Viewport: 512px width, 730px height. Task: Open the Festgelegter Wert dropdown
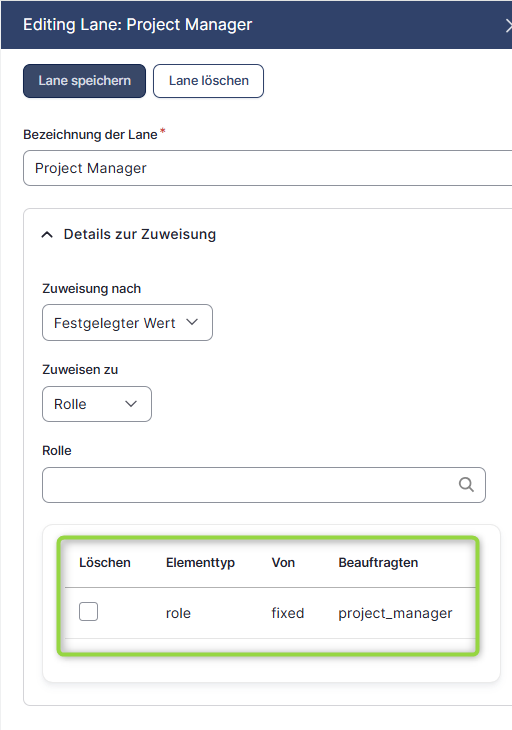pyautogui.click(x=127, y=323)
